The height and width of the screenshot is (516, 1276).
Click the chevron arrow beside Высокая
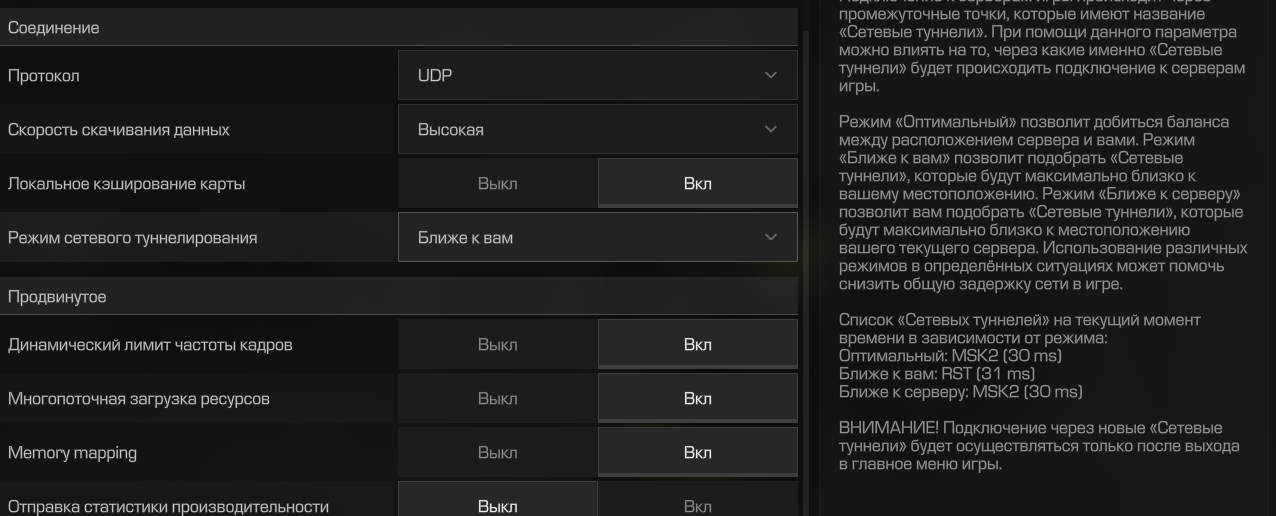pos(769,130)
